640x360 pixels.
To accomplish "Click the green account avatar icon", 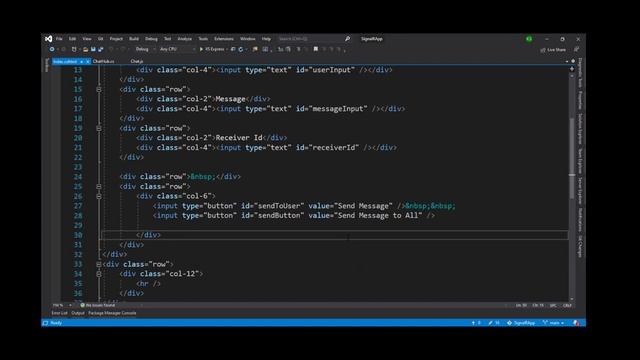I will pyautogui.click(x=529, y=39).
